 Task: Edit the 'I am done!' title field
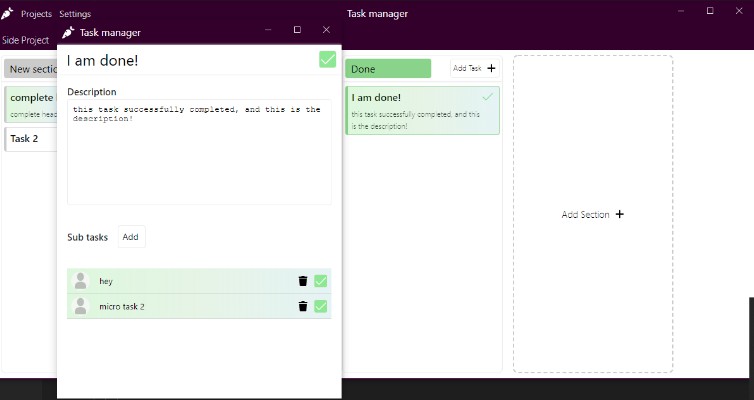pos(188,60)
